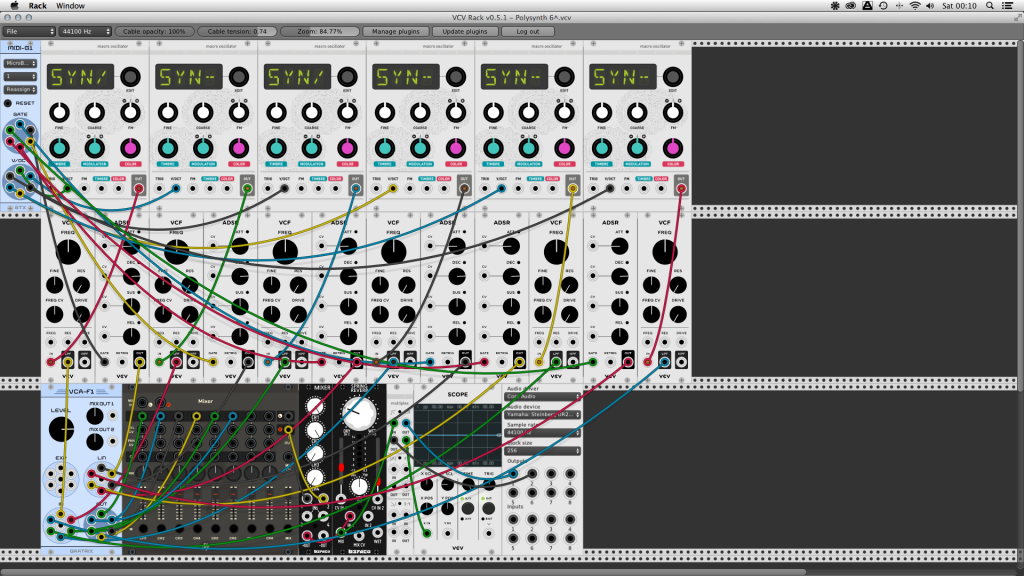
Task: Click the RESET button on MIDI-01 module
Action: click(x=8, y=103)
